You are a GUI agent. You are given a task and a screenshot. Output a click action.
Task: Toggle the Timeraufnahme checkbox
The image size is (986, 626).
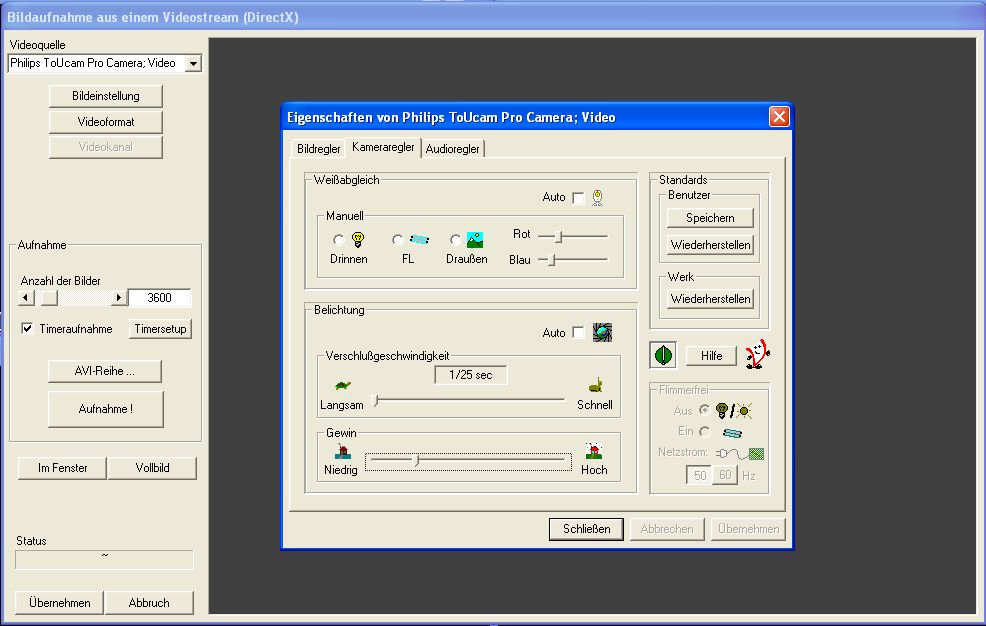click(x=28, y=329)
